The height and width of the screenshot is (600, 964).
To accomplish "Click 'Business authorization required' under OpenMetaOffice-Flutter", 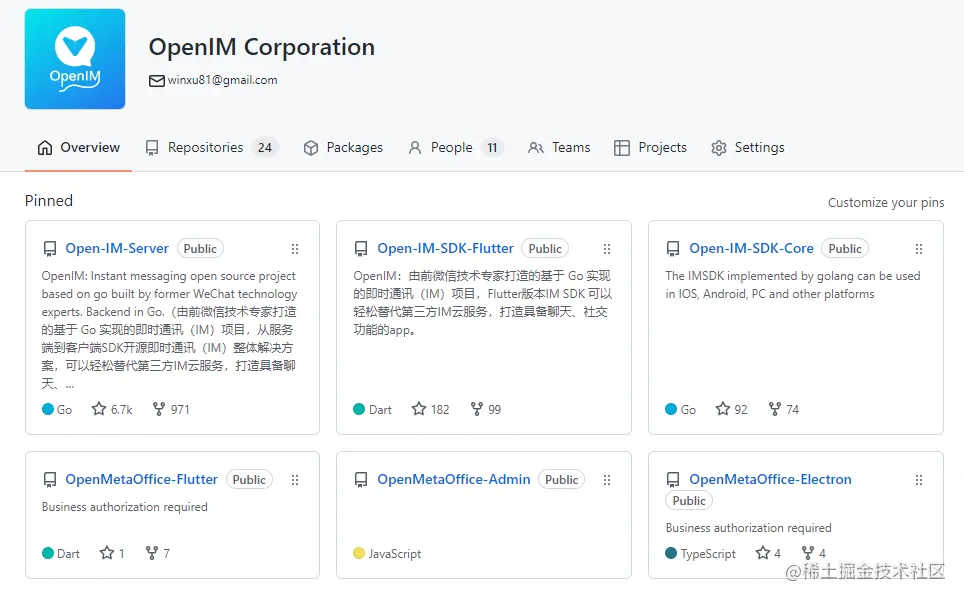I will [125, 507].
